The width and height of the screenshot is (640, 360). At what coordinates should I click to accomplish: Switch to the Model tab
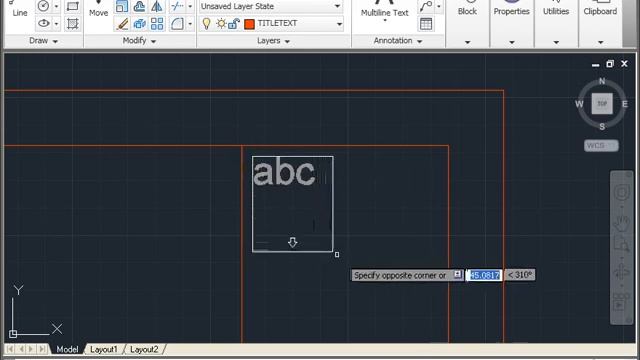[x=67, y=349]
